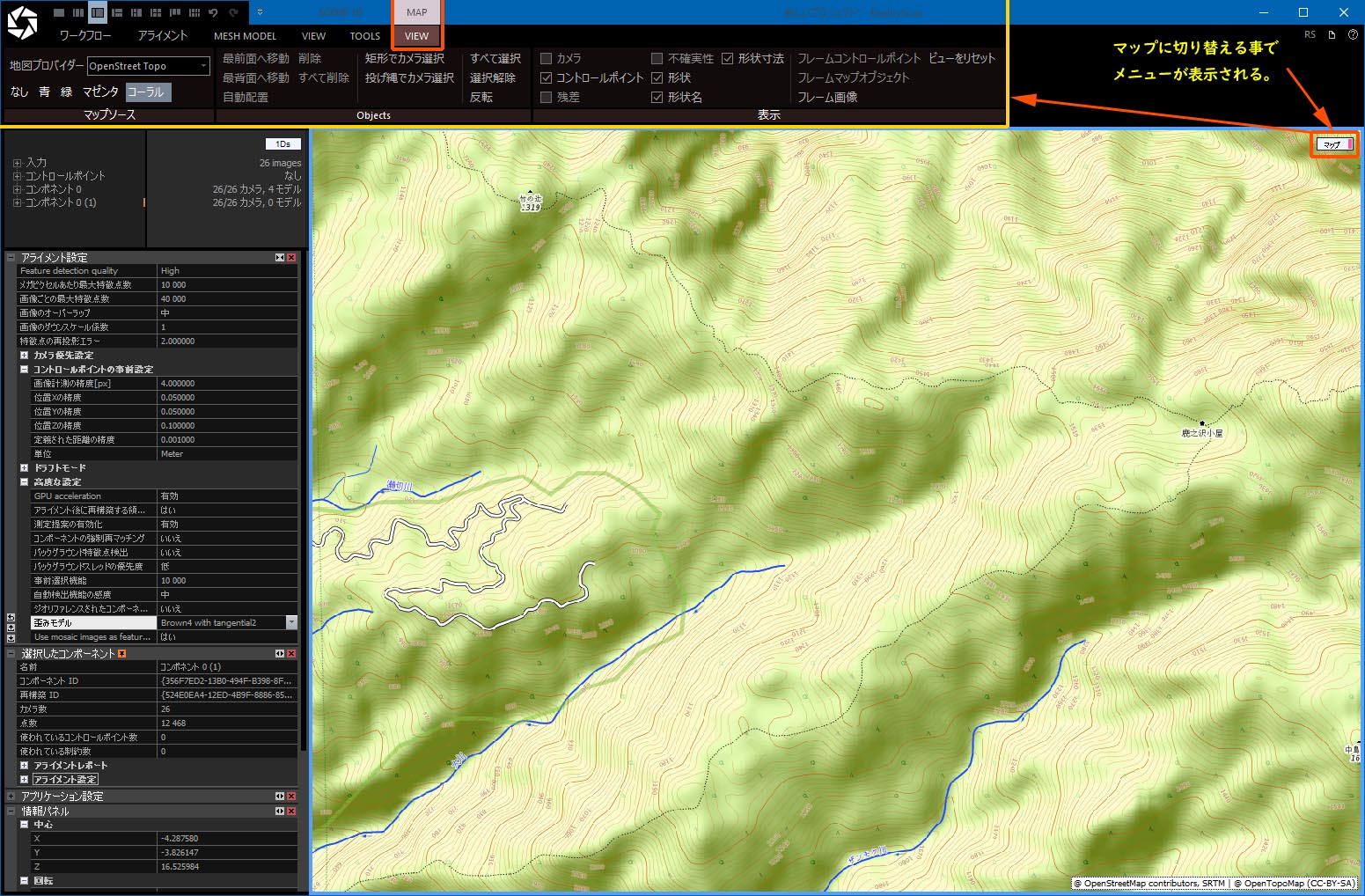
Task: Click the undo arrow in title bar
Action: (213, 12)
